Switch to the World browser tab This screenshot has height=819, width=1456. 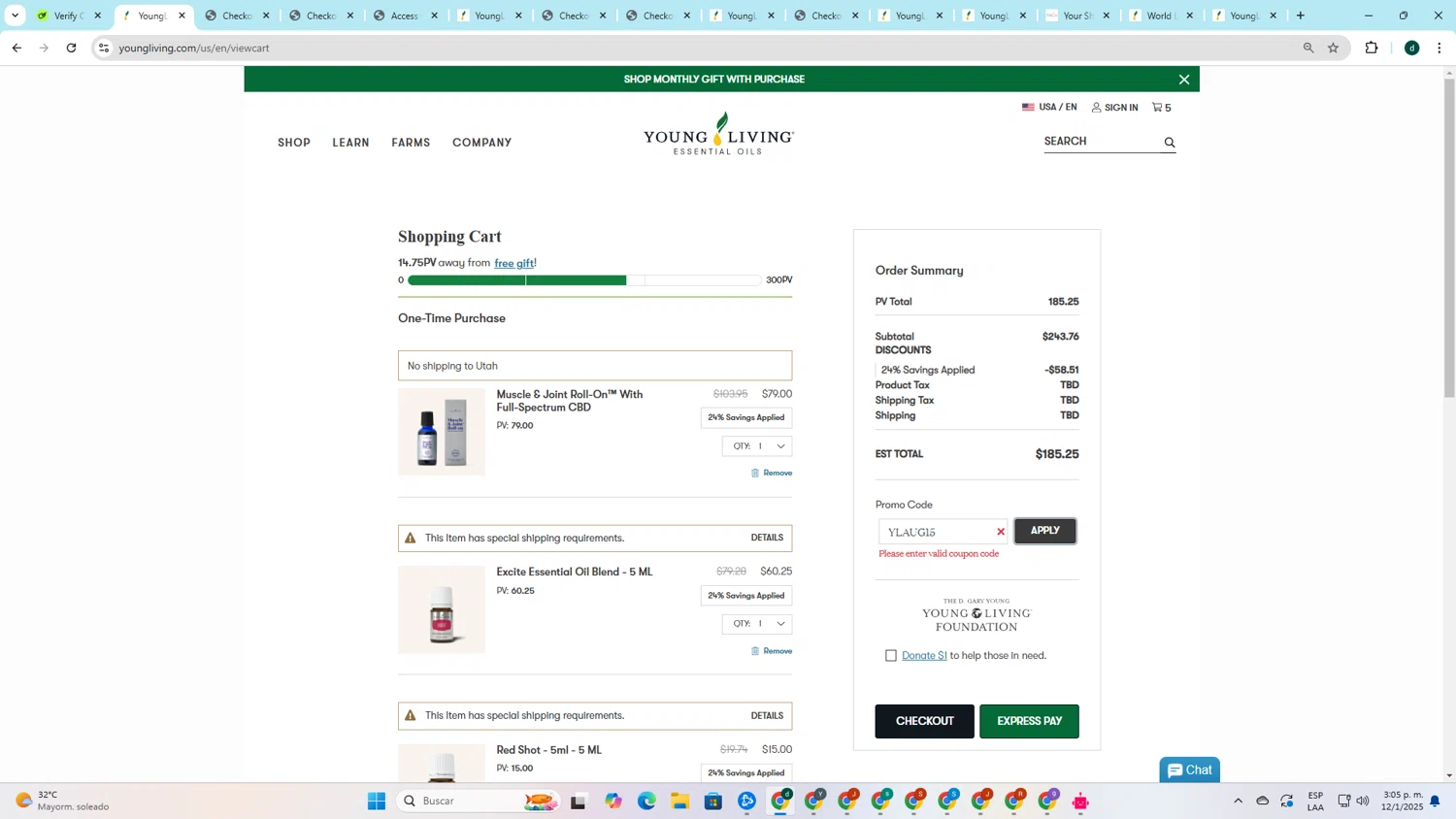[1161, 16]
